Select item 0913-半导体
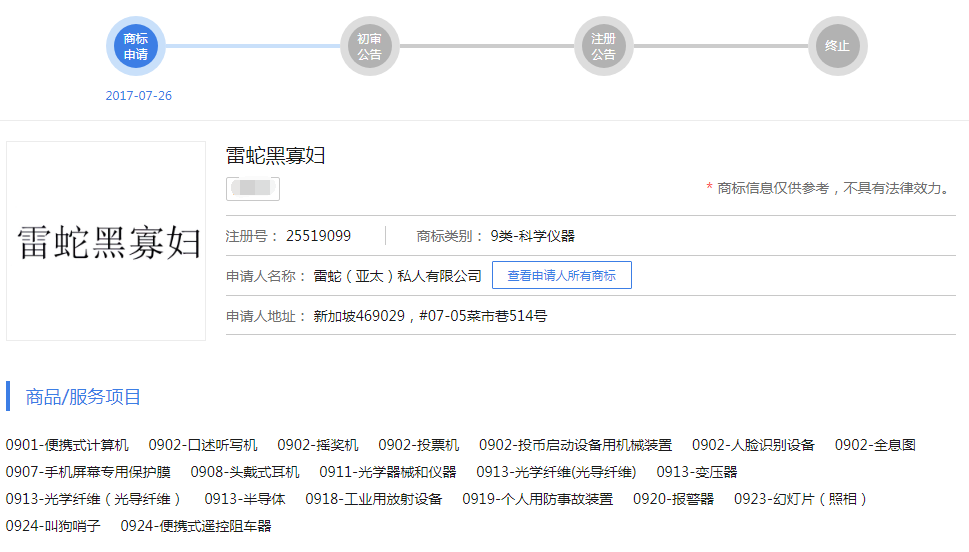This screenshot has width=969, height=552. point(245,499)
